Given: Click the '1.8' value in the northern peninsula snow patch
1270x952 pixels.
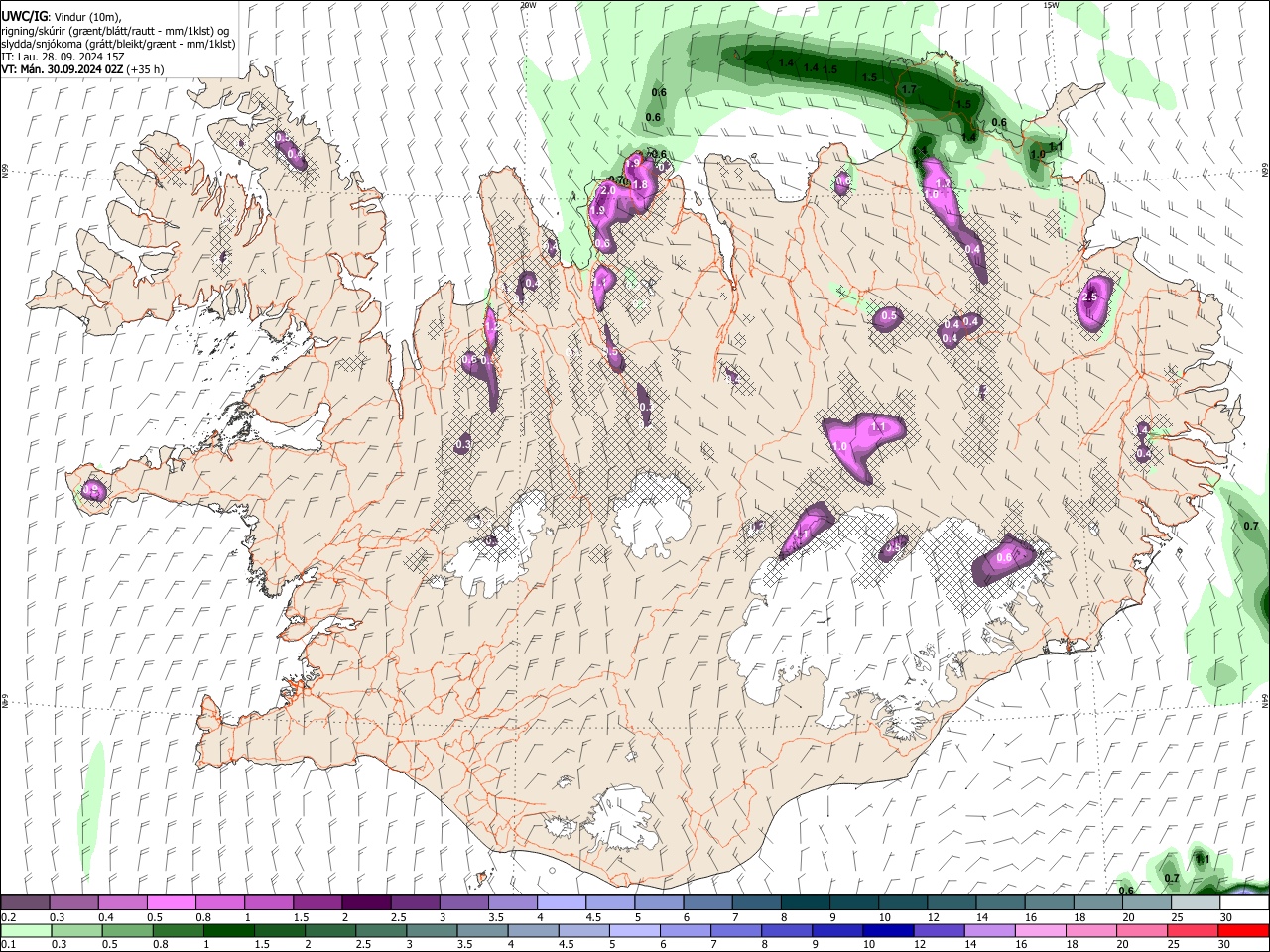Looking at the screenshot, I should tap(640, 185).
